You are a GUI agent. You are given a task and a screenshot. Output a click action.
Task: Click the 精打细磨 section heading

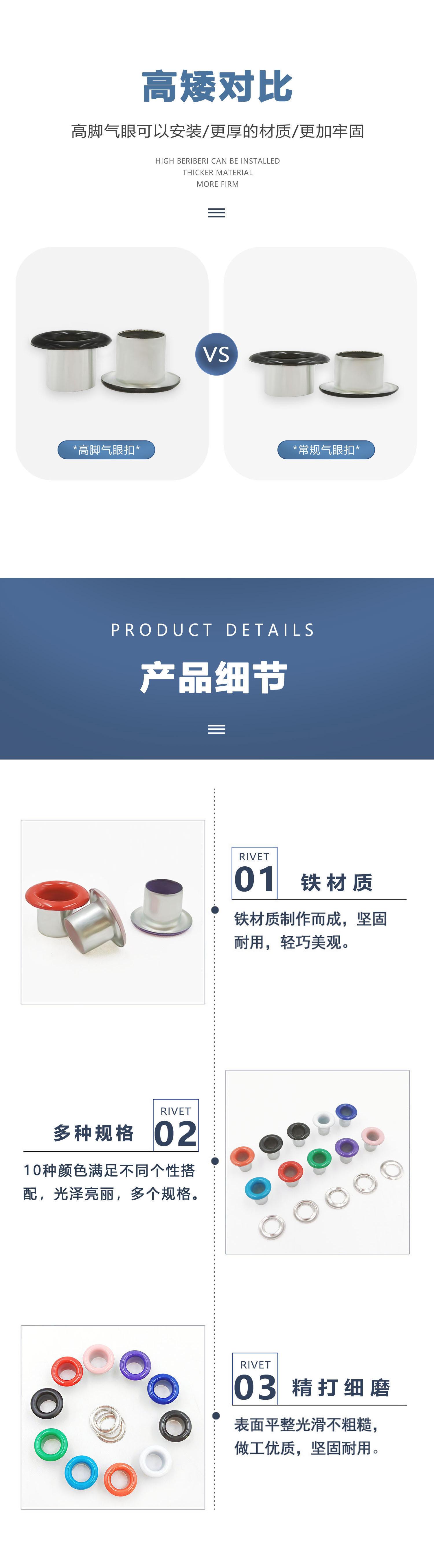[x=341, y=1388]
